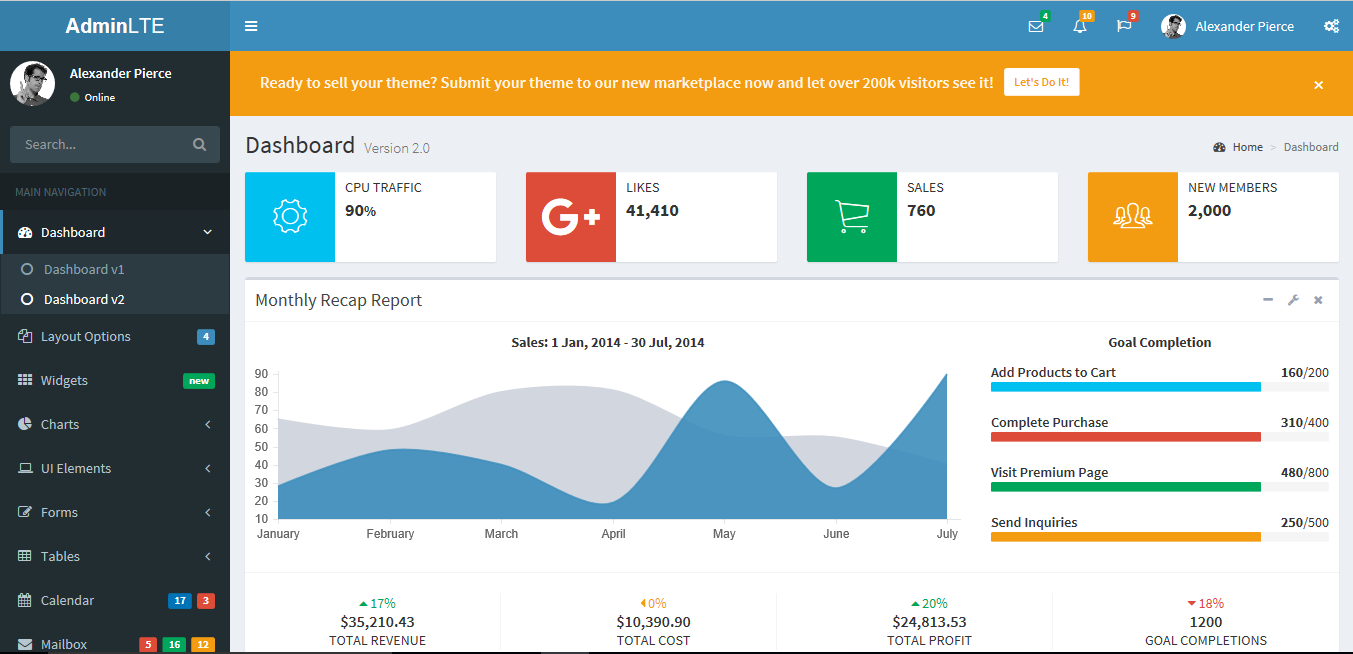Click the Forms edit icon

tap(25, 512)
